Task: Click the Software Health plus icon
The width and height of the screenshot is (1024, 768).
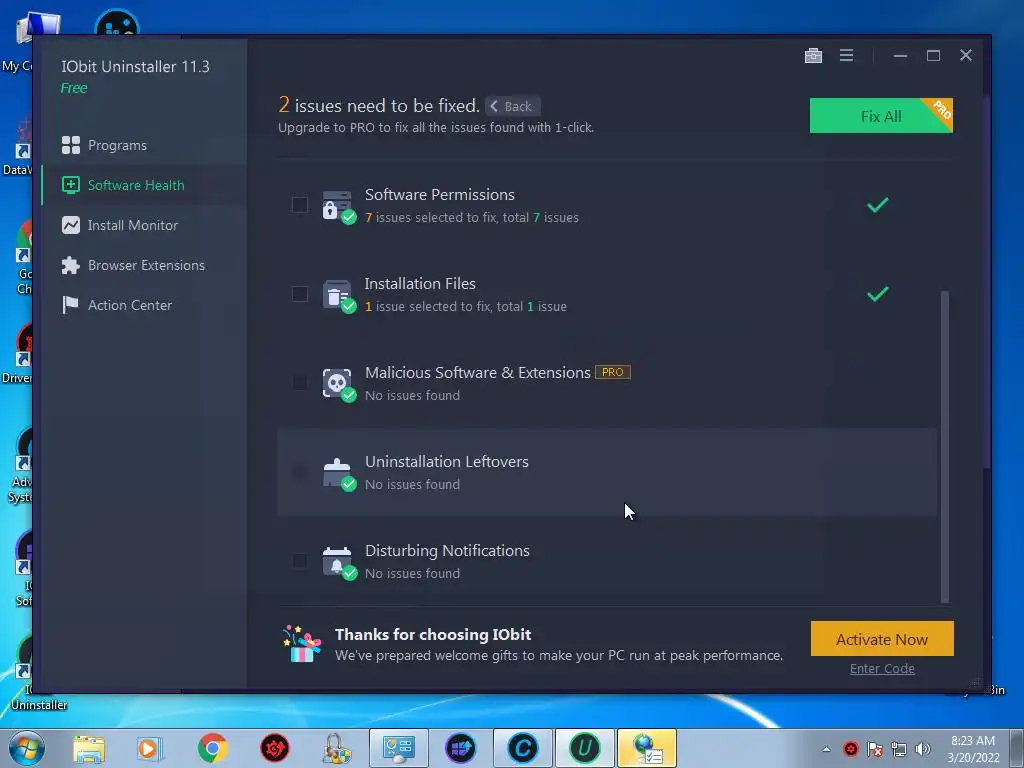Action: pyautogui.click(x=71, y=185)
